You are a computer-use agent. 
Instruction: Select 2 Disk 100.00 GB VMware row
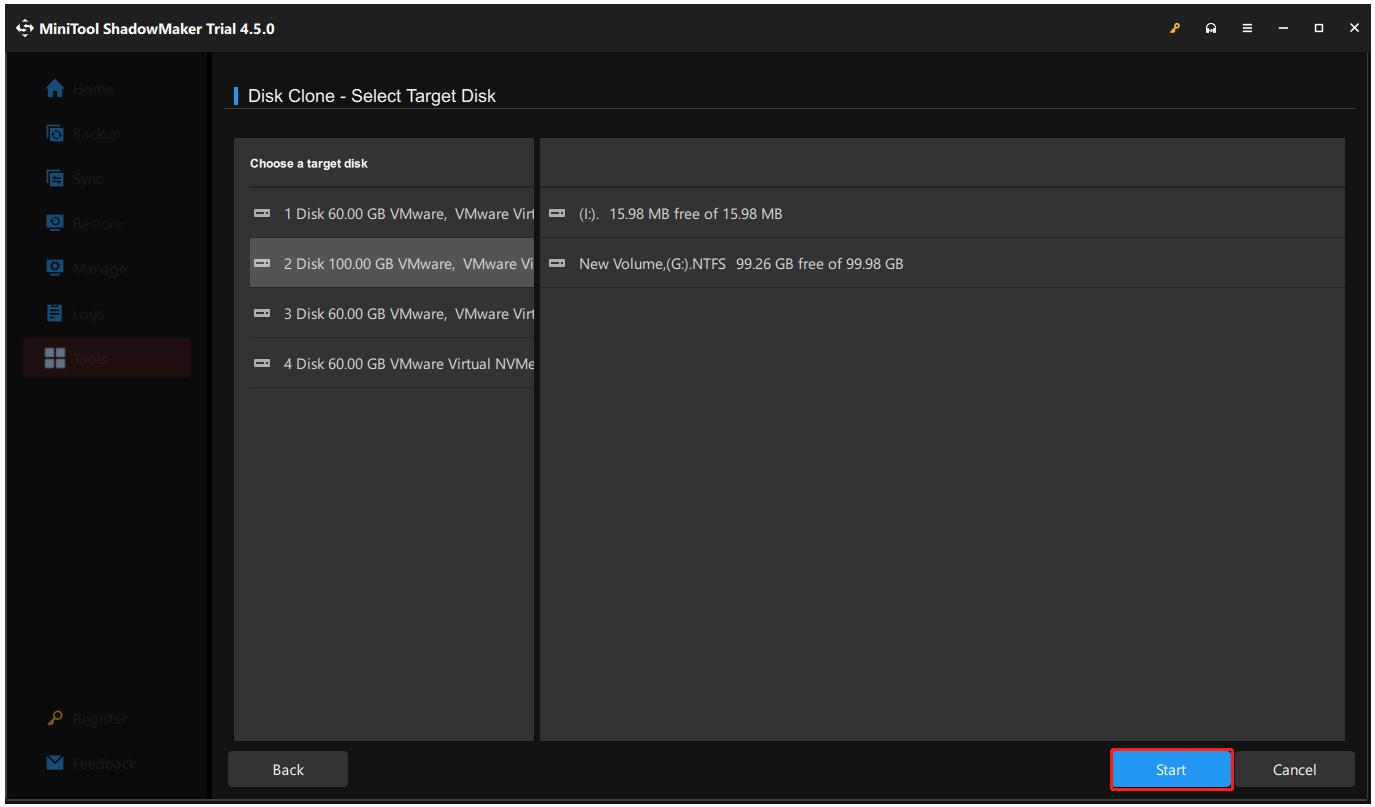coord(392,263)
